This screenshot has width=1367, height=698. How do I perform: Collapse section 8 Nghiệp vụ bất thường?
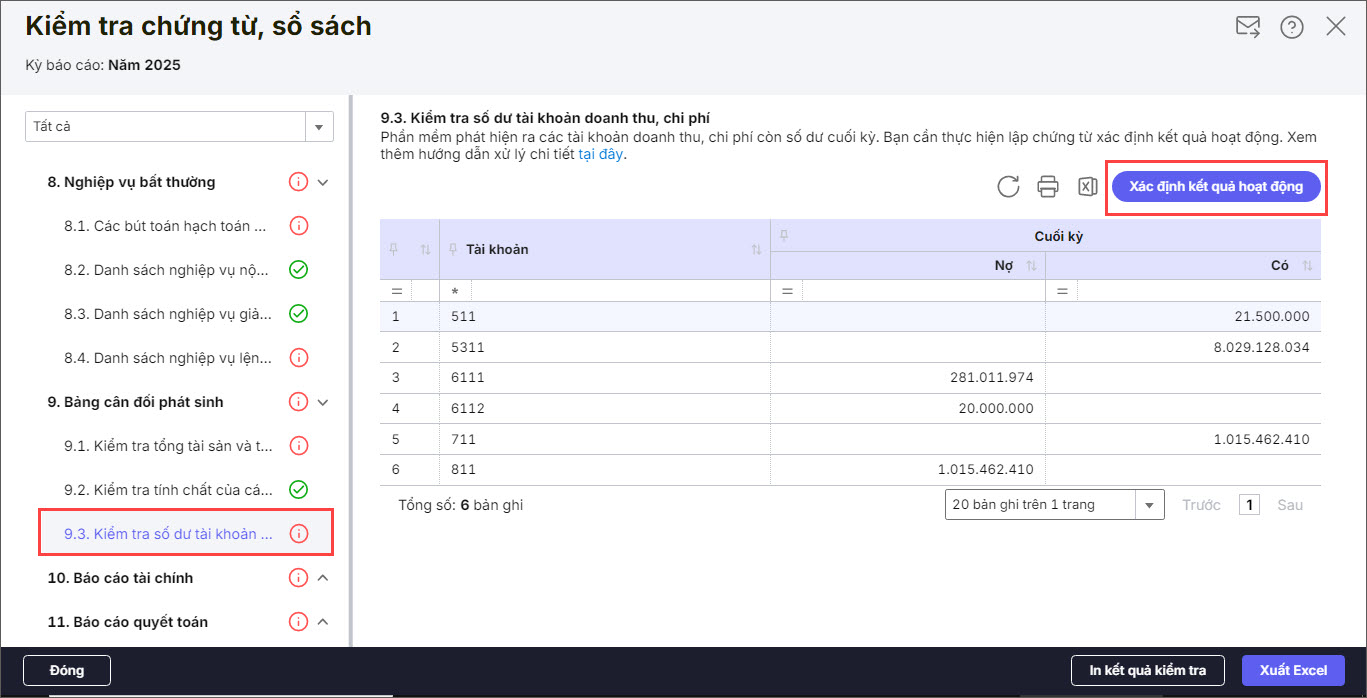tap(323, 182)
